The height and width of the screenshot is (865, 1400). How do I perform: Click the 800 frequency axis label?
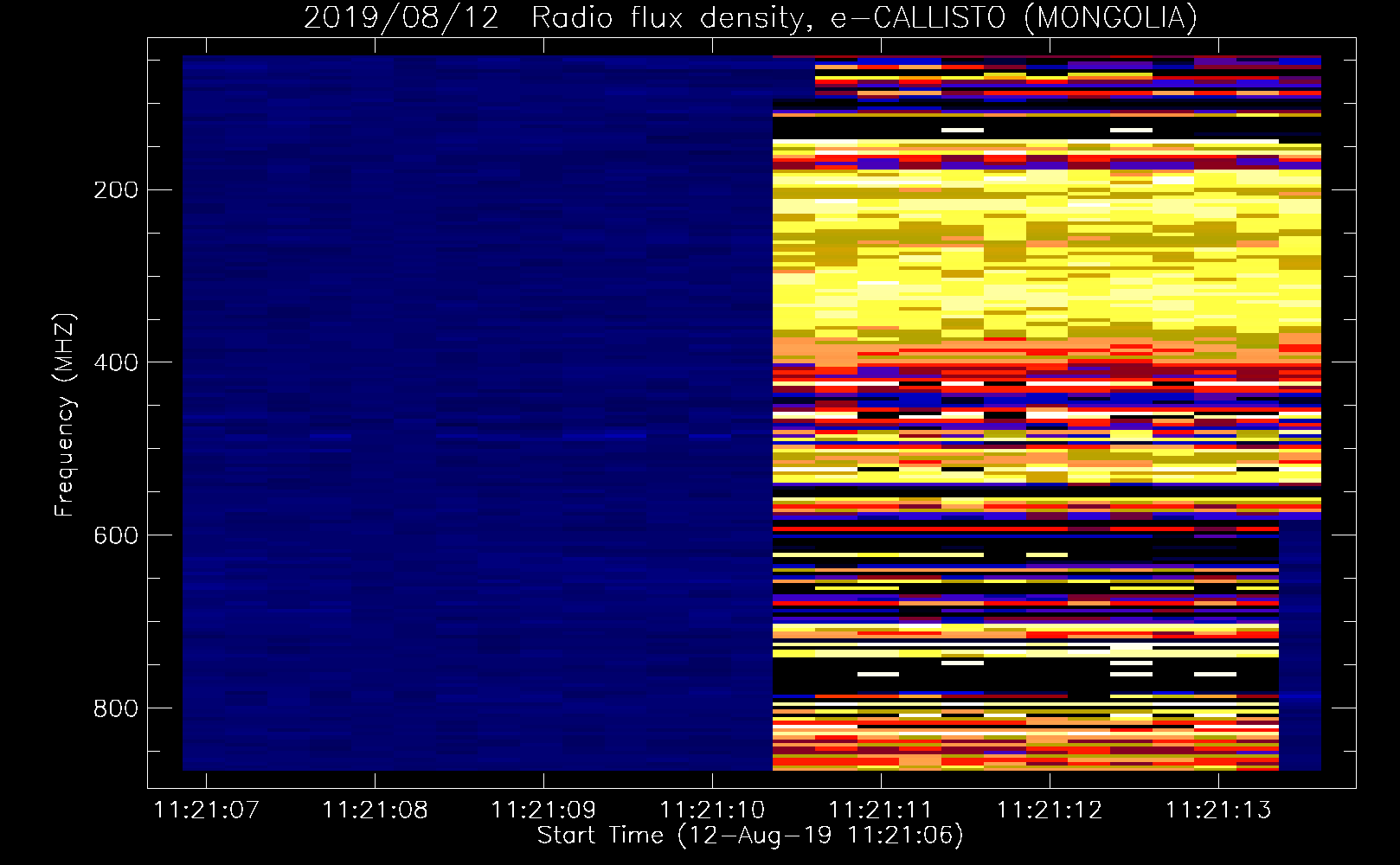click(x=116, y=708)
